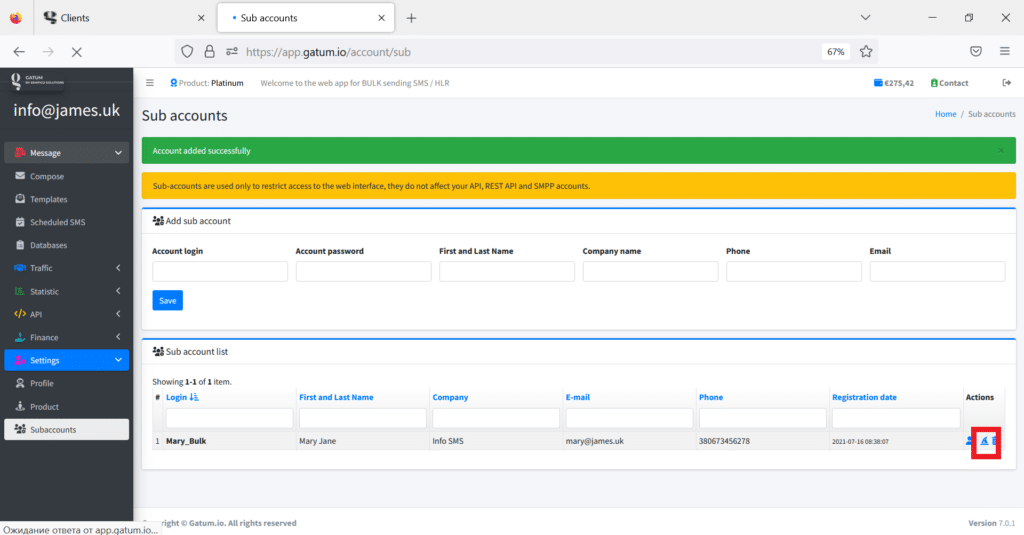Image resolution: width=1024 pixels, height=535 pixels.
Task: Open a new browser tab
Action: coord(411,18)
